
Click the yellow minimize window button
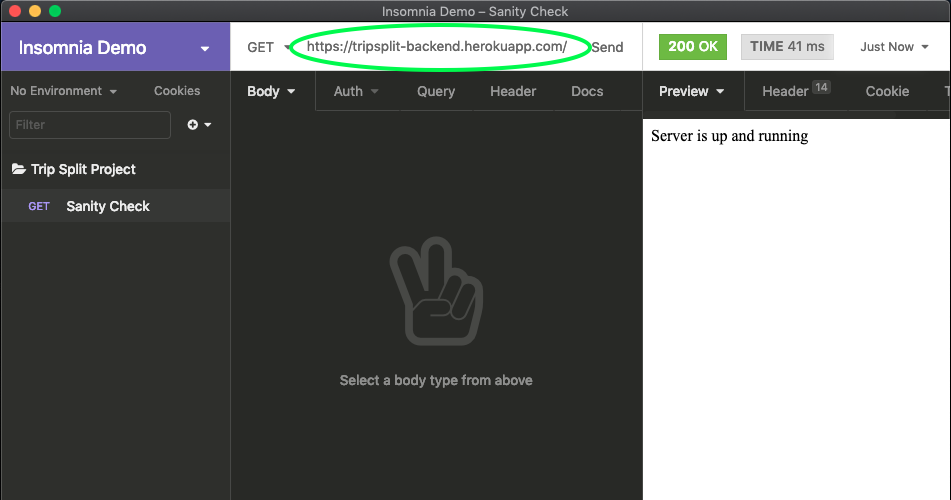[x=34, y=11]
